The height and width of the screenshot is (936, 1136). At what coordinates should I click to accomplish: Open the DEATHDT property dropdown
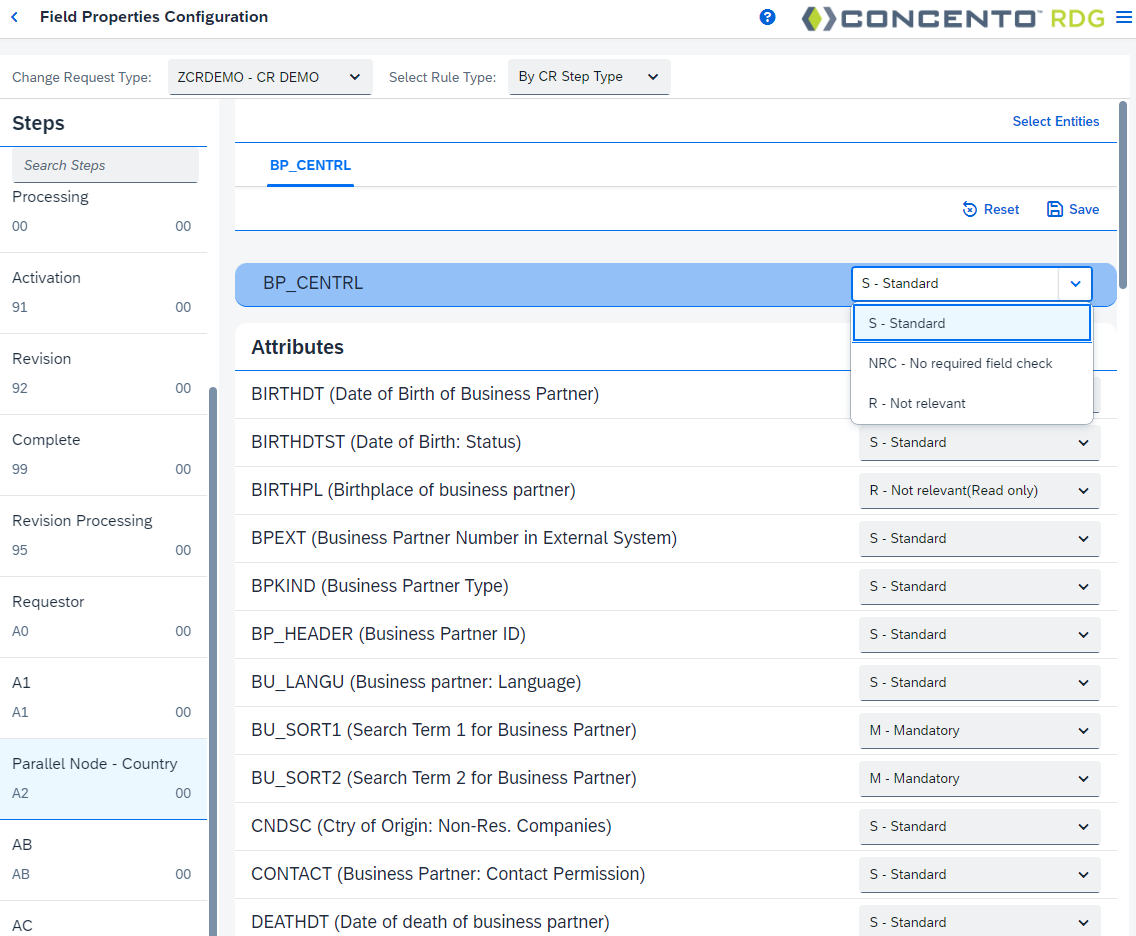pyautogui.click(x=980, y=920)
